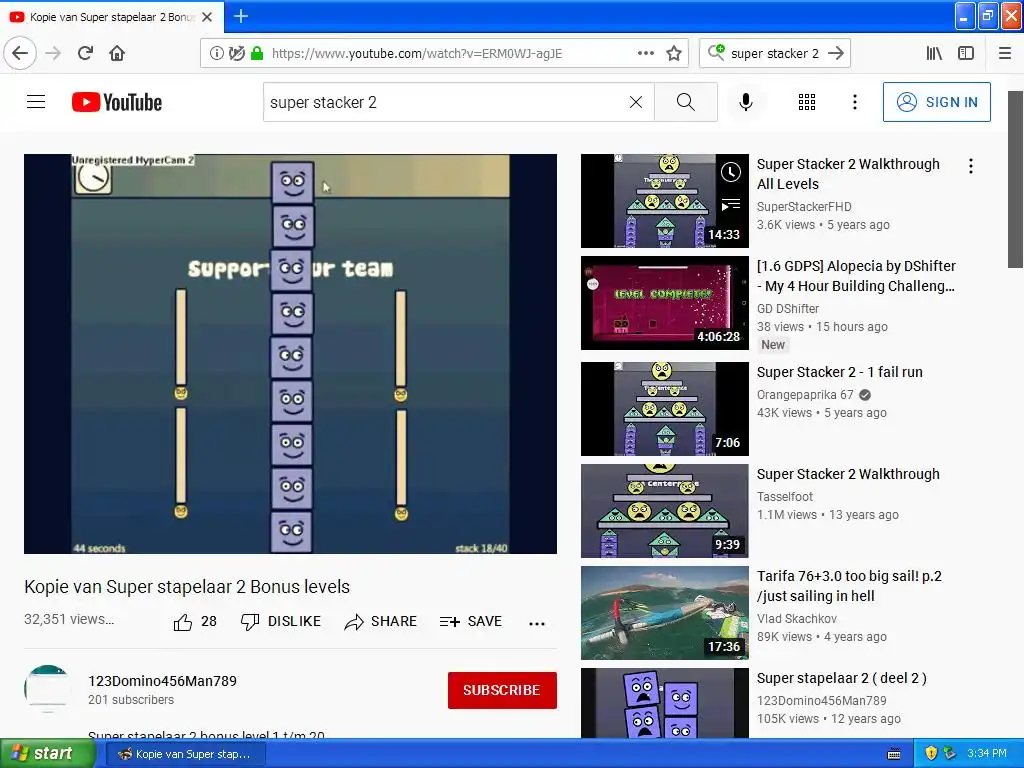Toggle the Firefox sidebar icon

[966, 54]
